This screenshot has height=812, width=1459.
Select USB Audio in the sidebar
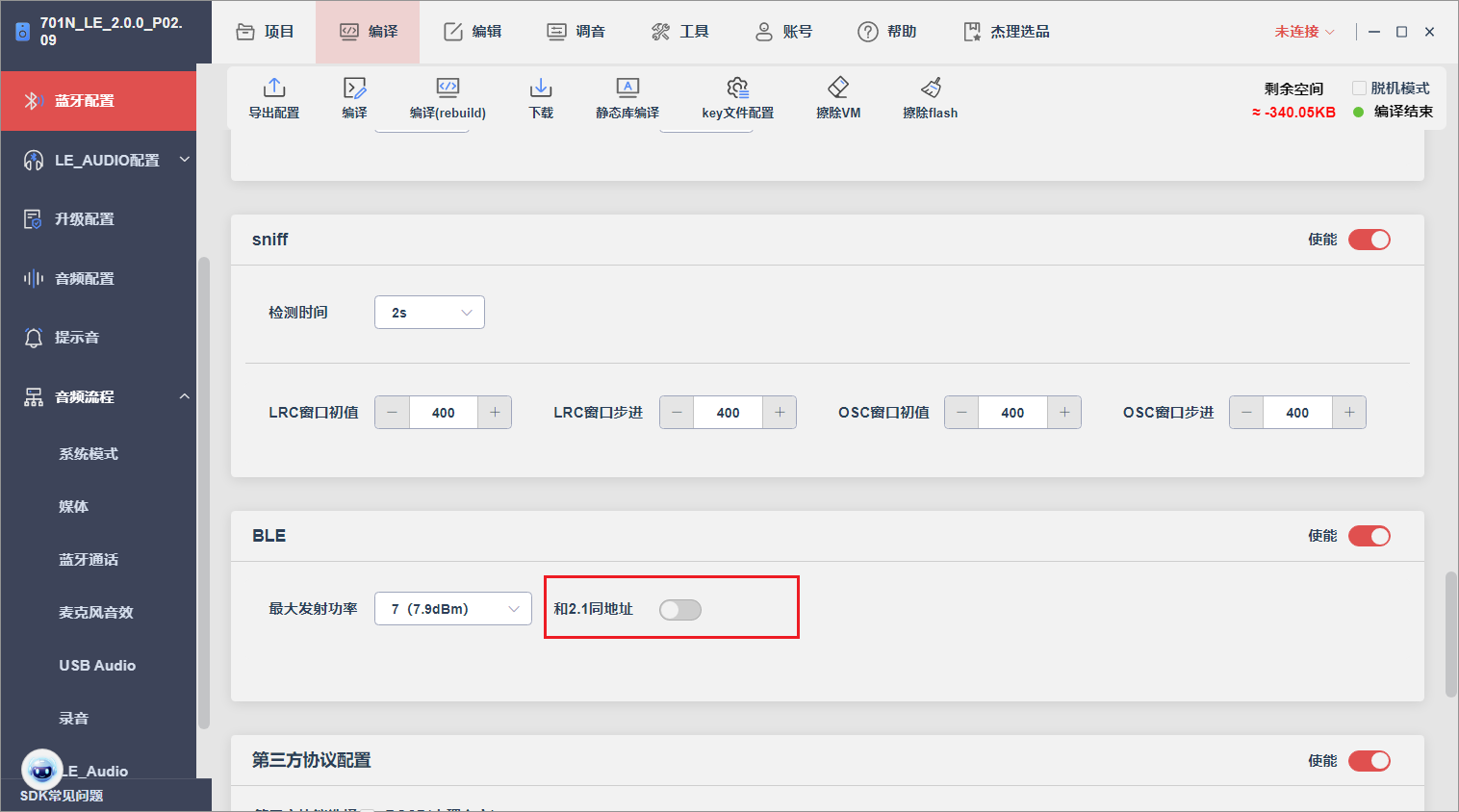[x=98, y=666]
